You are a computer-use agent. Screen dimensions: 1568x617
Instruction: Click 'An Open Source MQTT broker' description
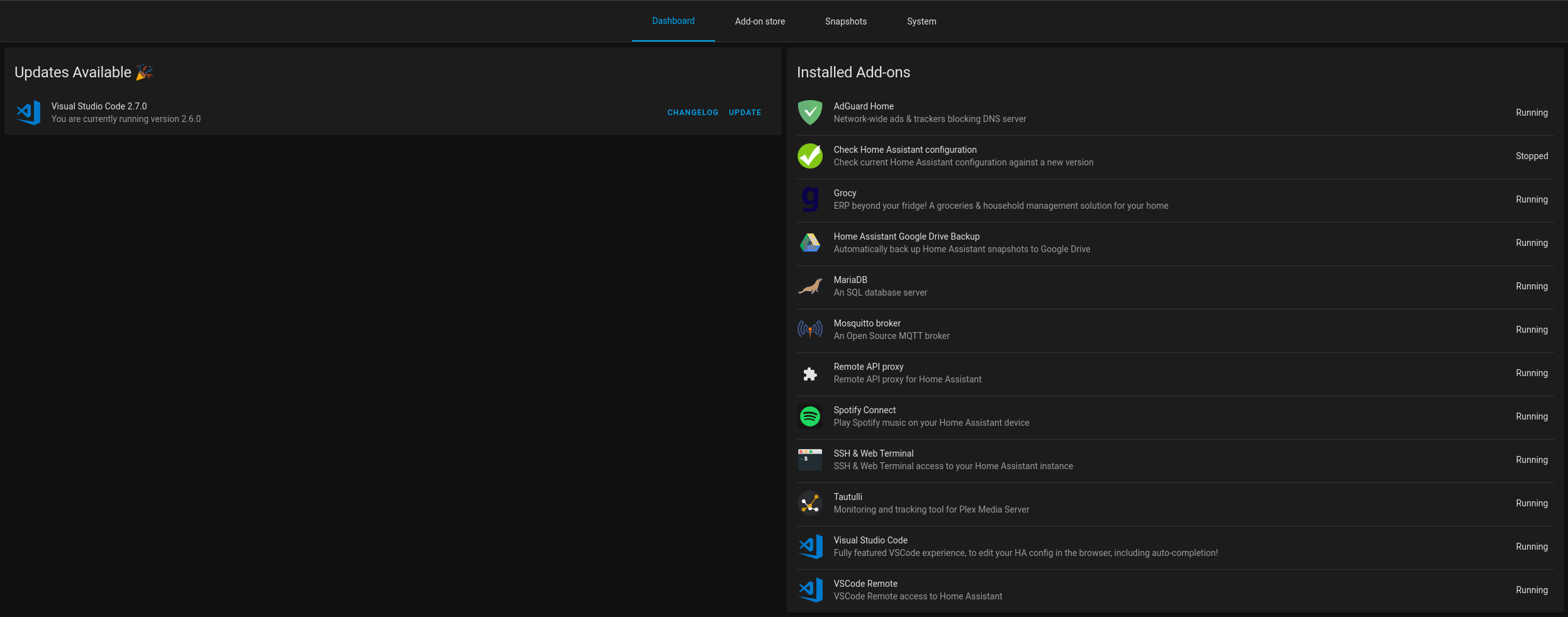pos(891,336)
